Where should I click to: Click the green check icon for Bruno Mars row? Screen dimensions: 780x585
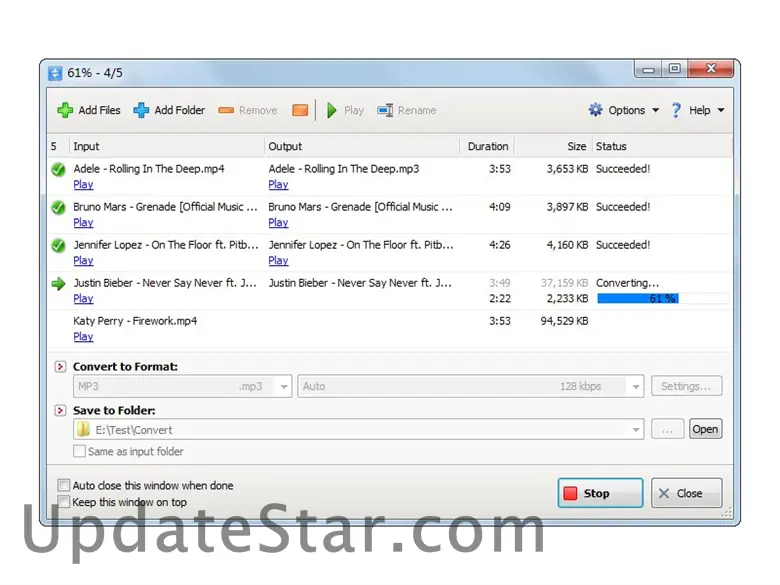(59, 207)
